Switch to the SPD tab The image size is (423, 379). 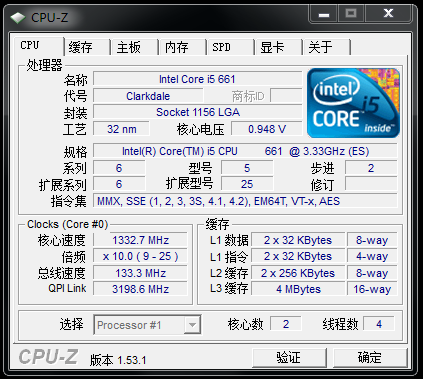pos(230,47)
